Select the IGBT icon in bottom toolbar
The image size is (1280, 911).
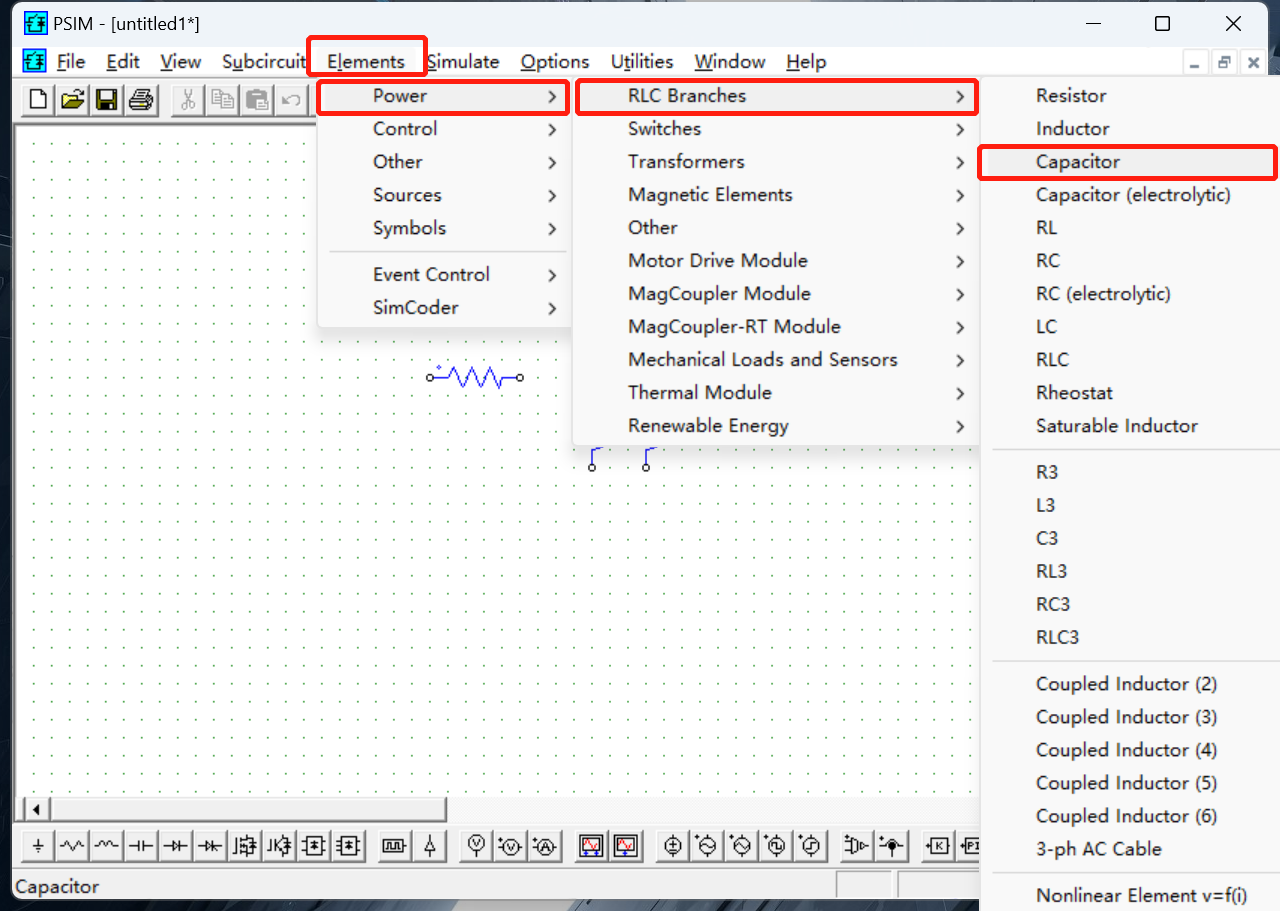279,846
